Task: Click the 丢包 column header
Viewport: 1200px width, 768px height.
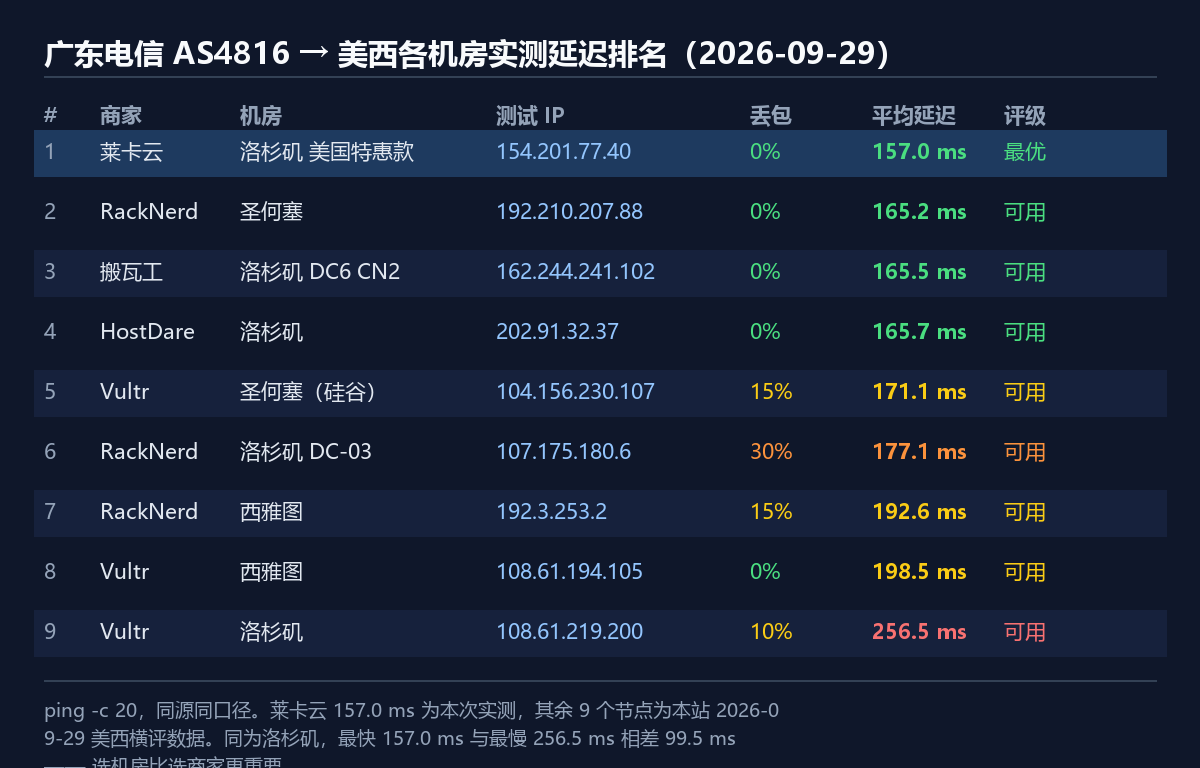Action: (x=771, y=116)
